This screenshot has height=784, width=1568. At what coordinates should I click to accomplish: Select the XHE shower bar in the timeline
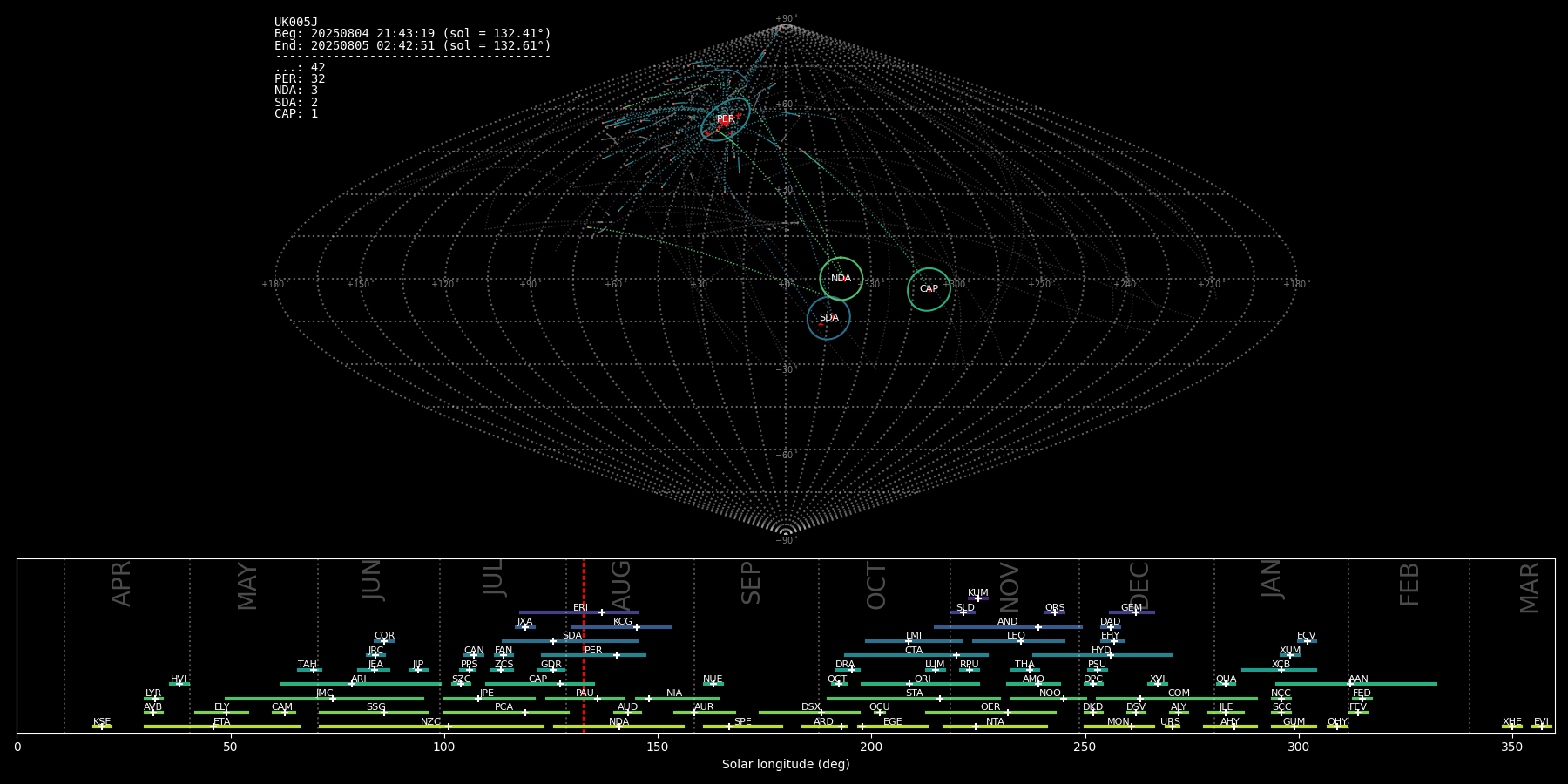(x=1512, y=727)
